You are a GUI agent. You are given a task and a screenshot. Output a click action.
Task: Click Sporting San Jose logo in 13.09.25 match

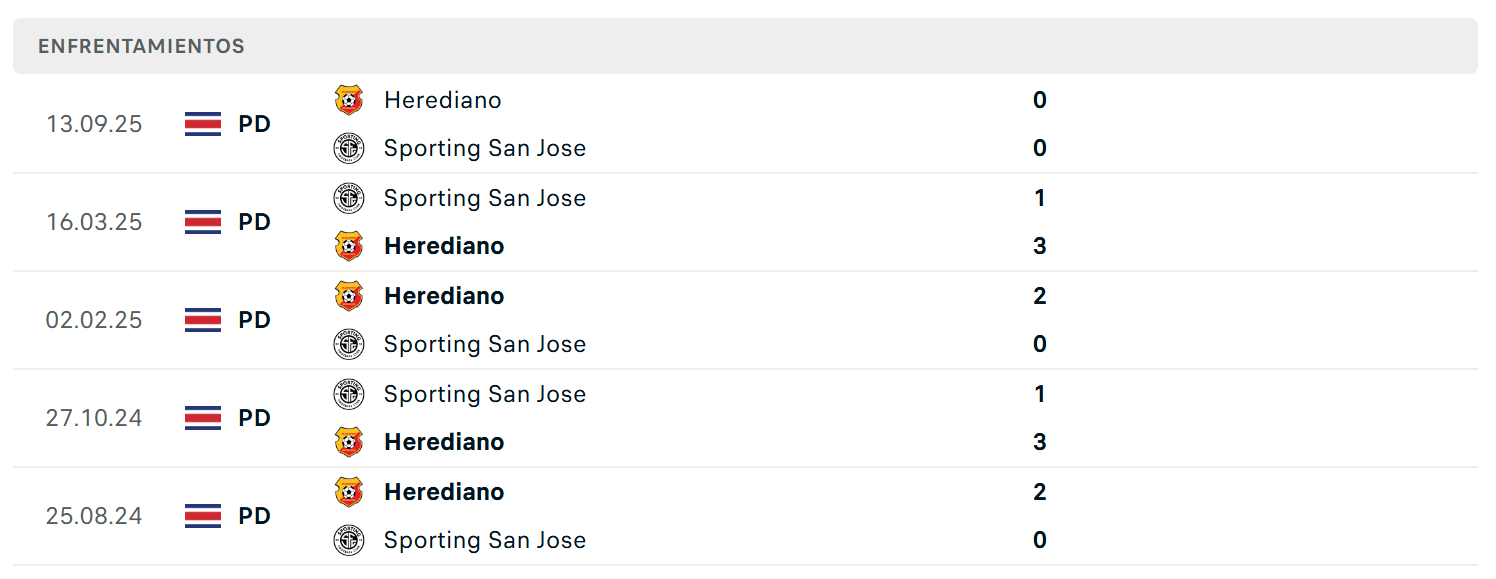tap(349, 148)
